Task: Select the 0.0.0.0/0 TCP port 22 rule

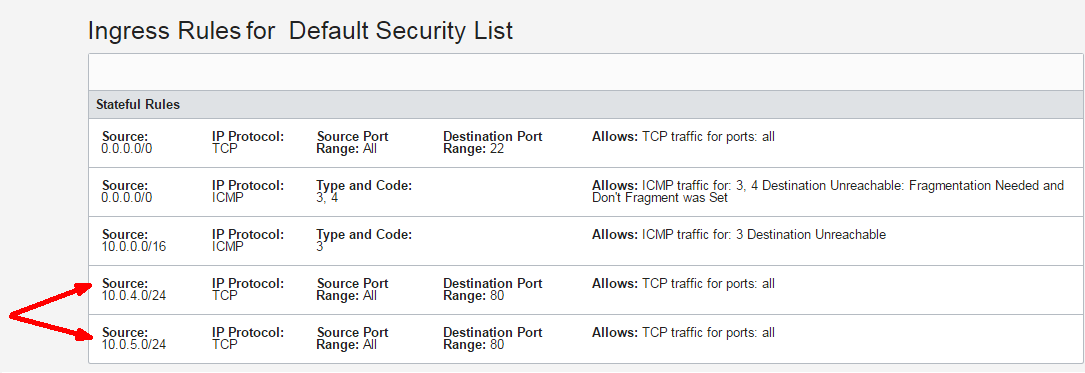Action: point(586,143)
